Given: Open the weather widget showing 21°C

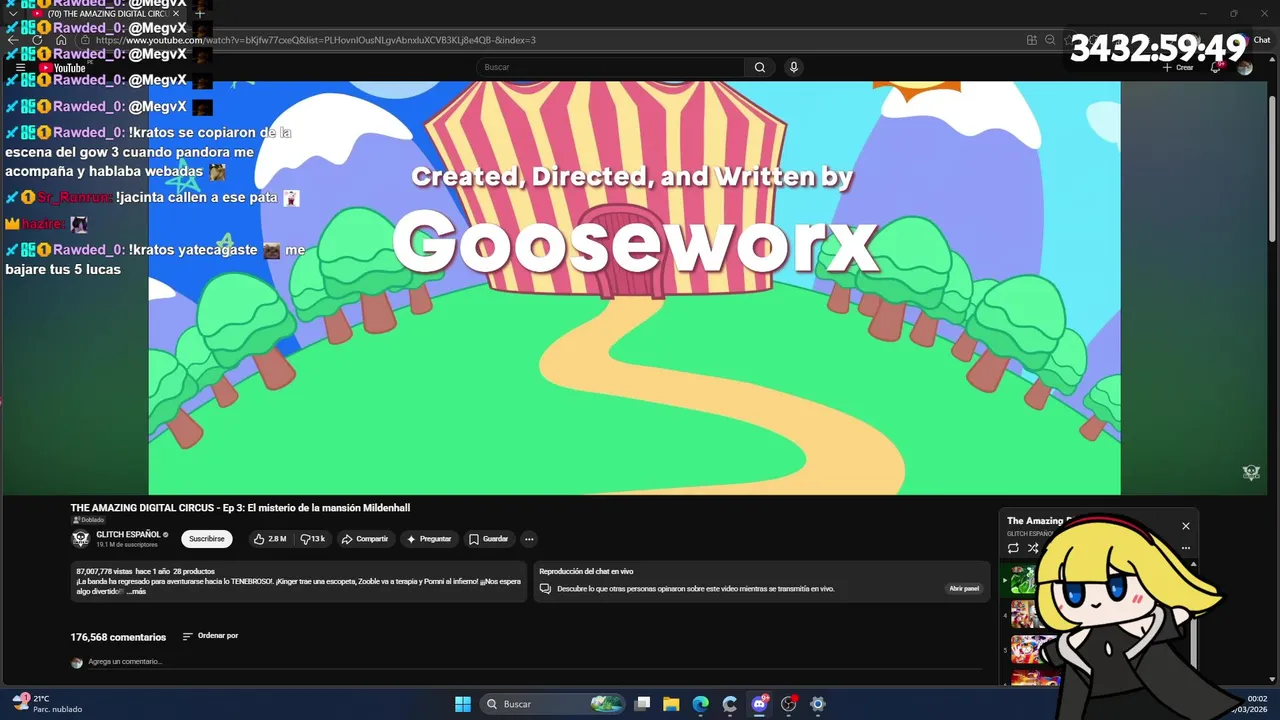Looking at the screenshot, I should (48, 704).
